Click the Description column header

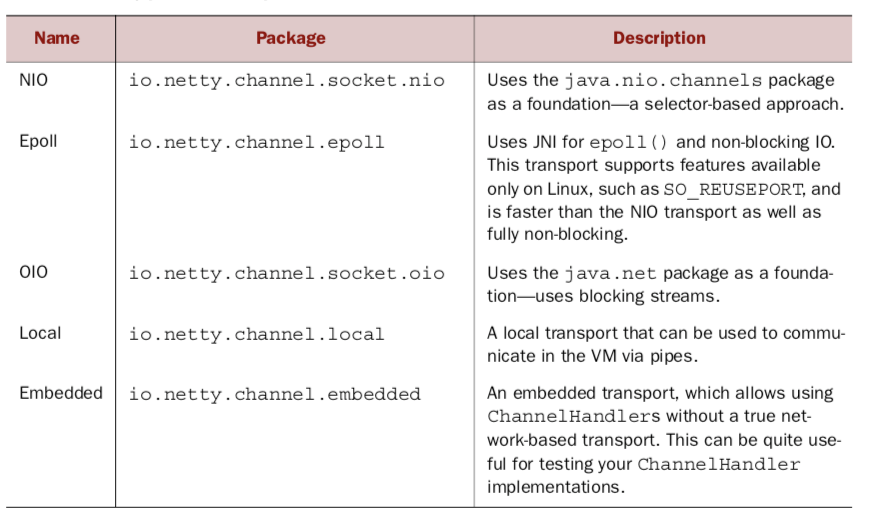click(x=659, y=39)
